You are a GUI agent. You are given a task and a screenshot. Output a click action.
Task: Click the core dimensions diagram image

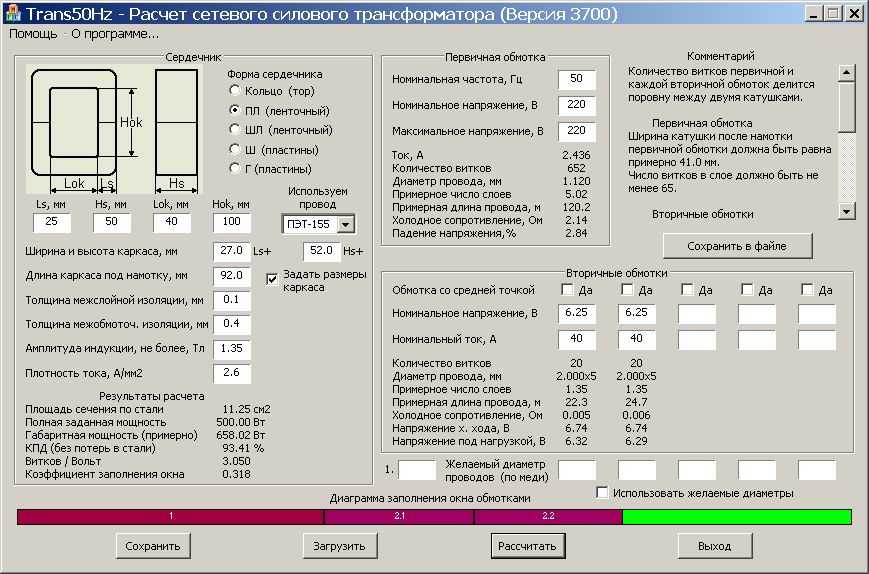(x=114, y=129)
